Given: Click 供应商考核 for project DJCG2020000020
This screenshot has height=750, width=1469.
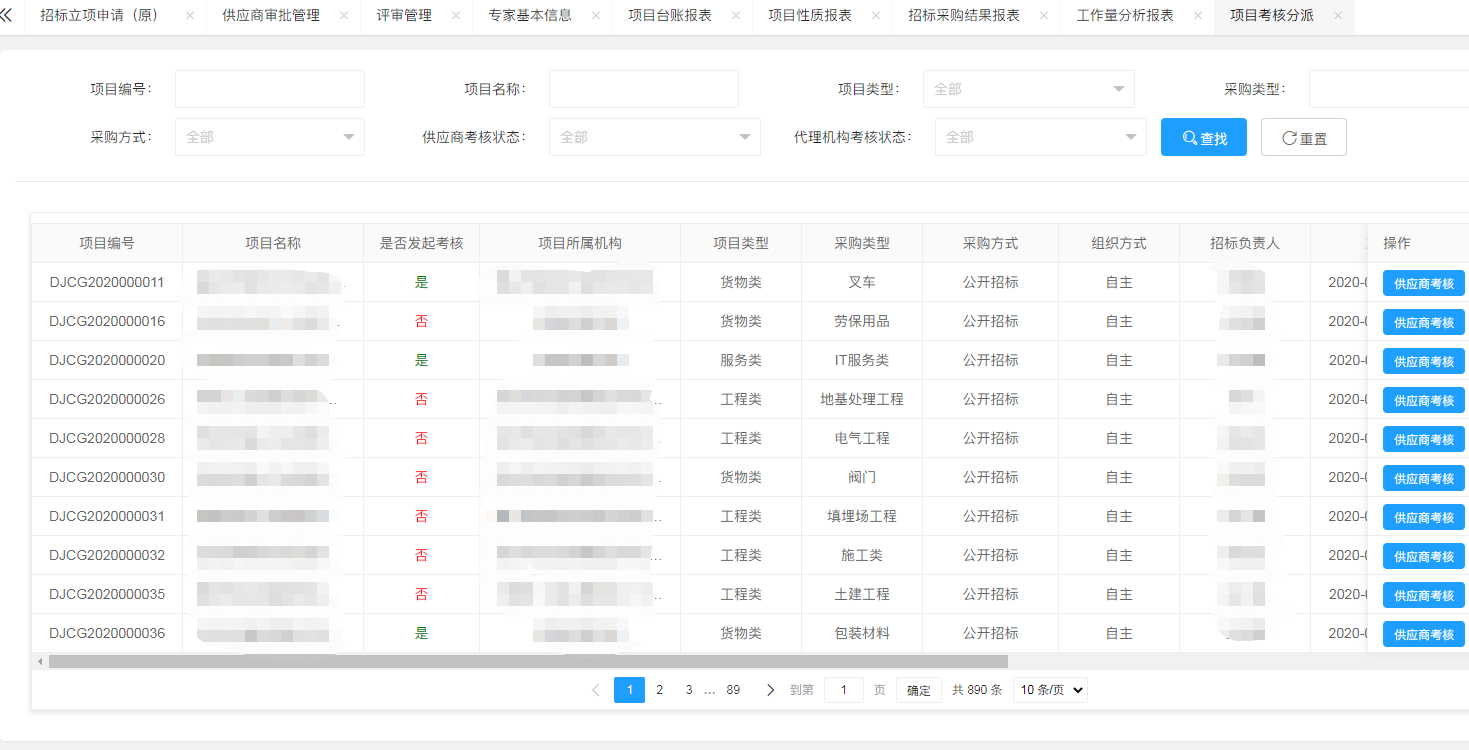Looking at the screenshot, I should 1423,360.
